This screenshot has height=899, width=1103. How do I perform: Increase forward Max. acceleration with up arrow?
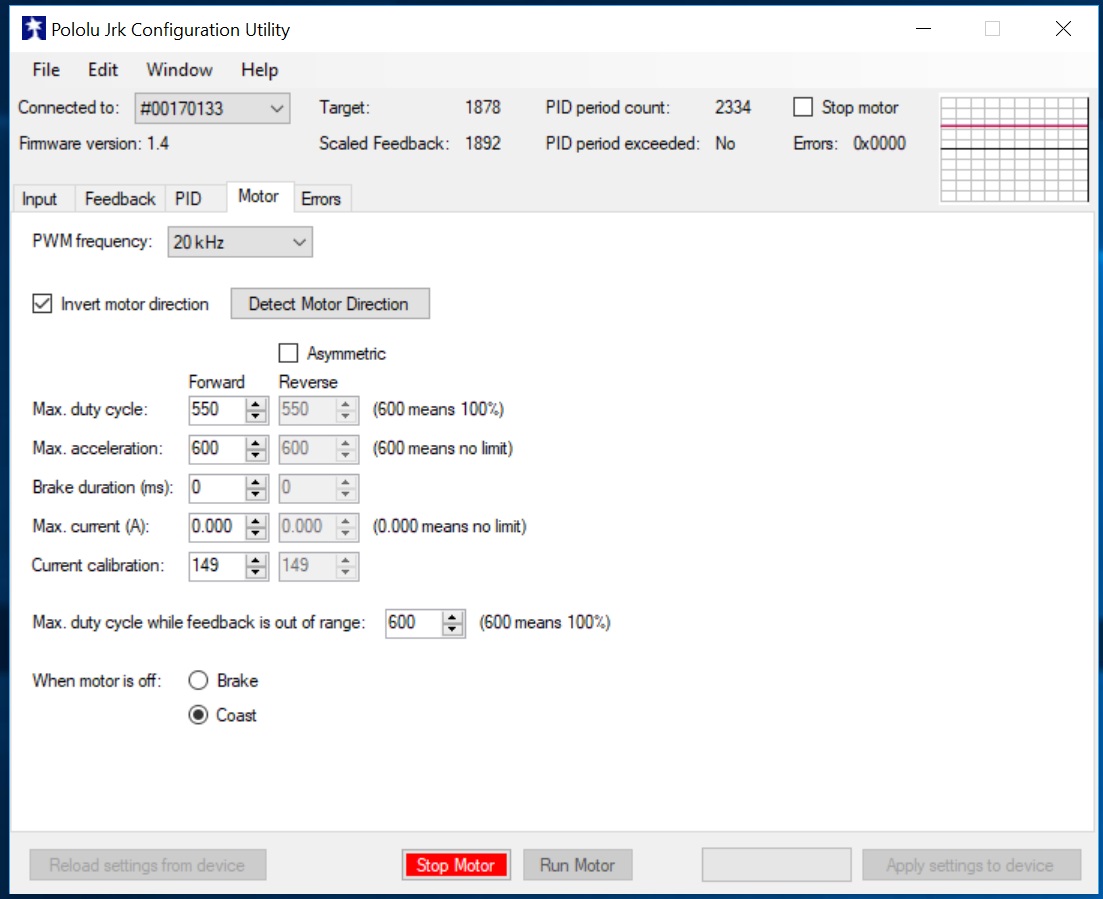click(x=256, y=443)
